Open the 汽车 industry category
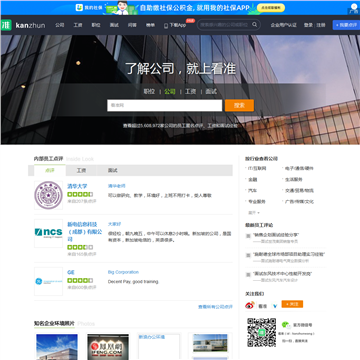 [253, 191]
